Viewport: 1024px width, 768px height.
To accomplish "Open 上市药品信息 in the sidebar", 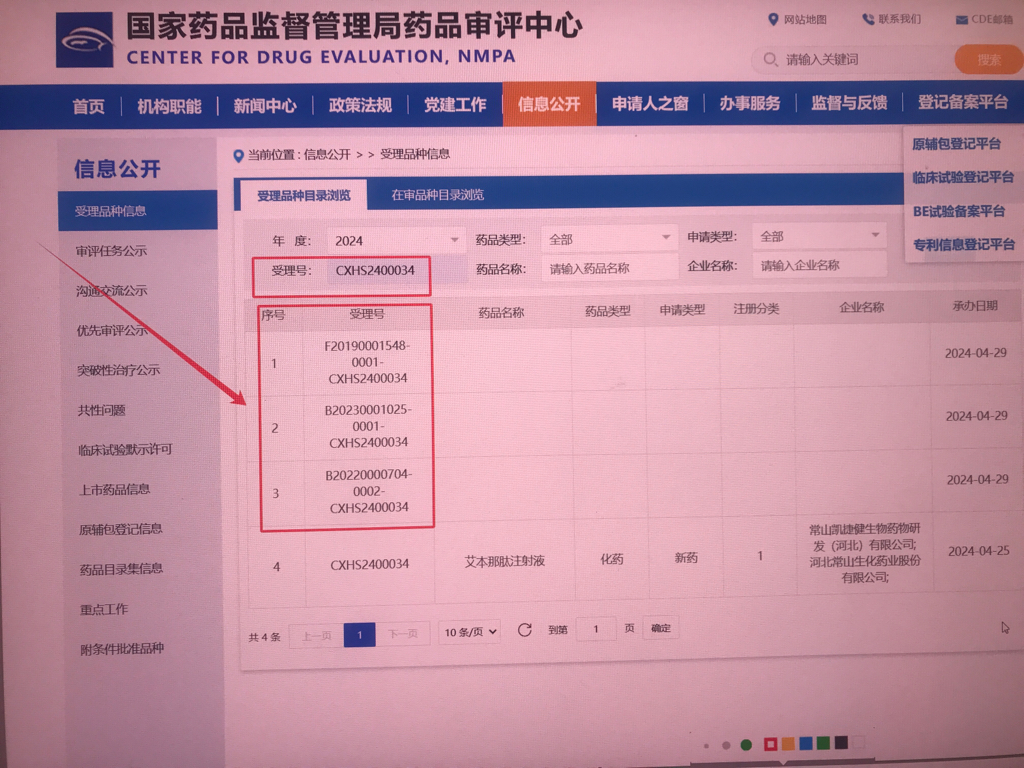I will tap(114, 489).
